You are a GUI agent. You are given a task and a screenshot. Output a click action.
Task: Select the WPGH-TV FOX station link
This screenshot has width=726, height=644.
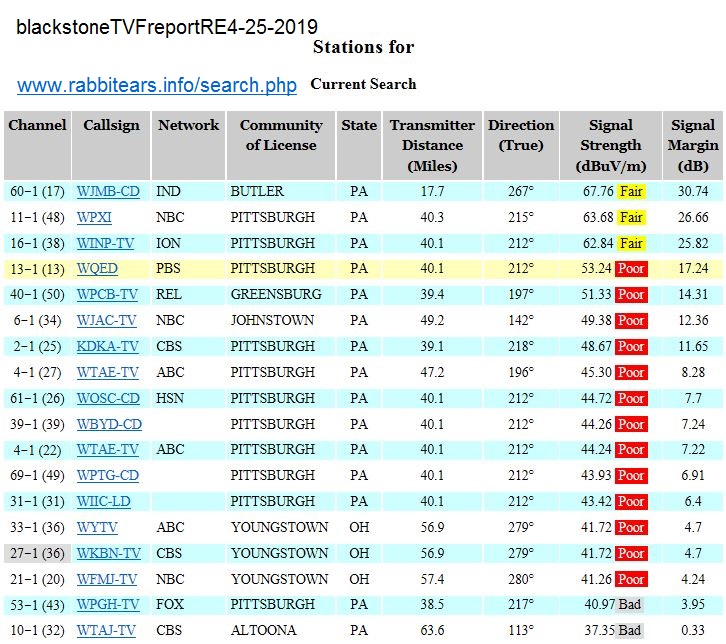(x=108, y=605)
